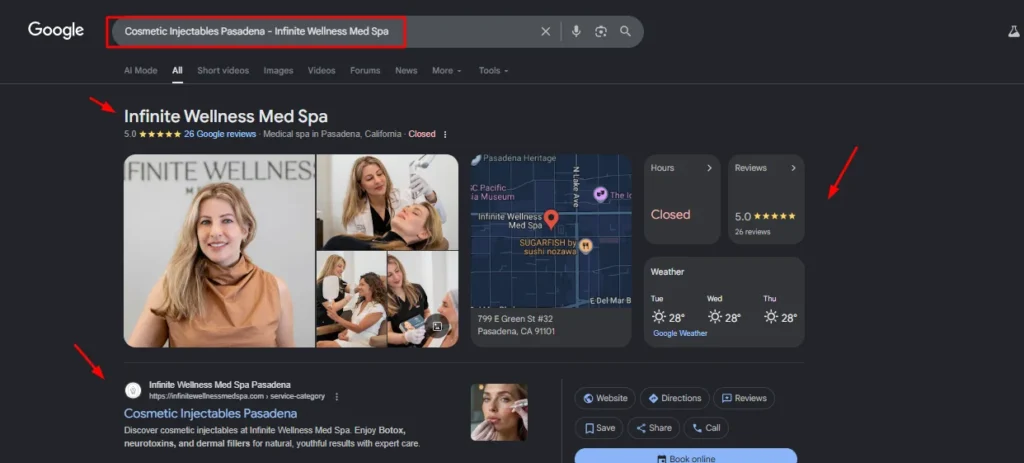The height and width of the screenshot is (463, 1024).
Task: Click Infinite Wellness Med Spa Pasadena site name
Action: click(x=219, y=385)
